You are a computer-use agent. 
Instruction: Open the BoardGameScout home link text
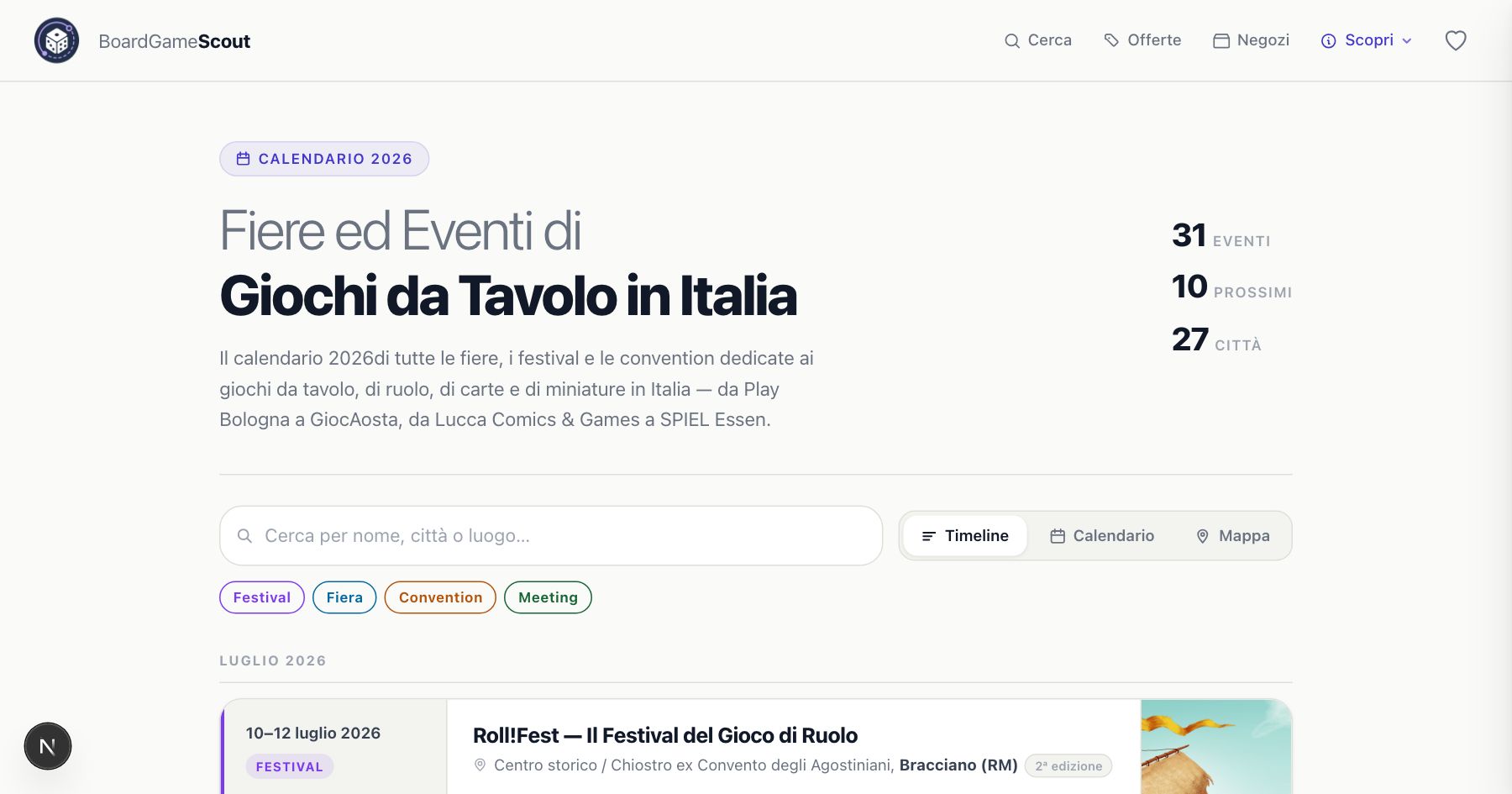click(x=174, y=41)
